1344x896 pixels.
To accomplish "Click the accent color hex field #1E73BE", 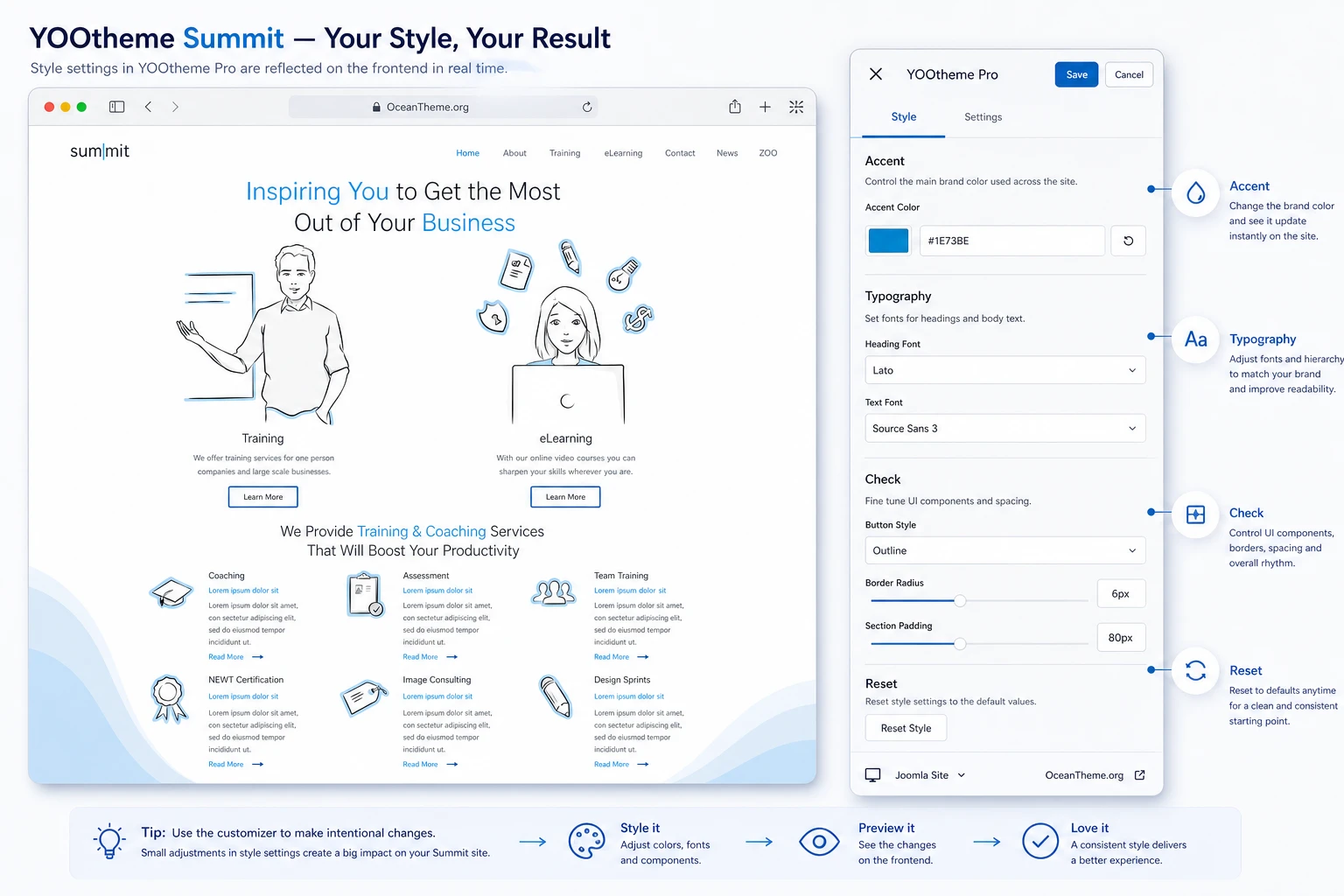I will (1012, 241).
